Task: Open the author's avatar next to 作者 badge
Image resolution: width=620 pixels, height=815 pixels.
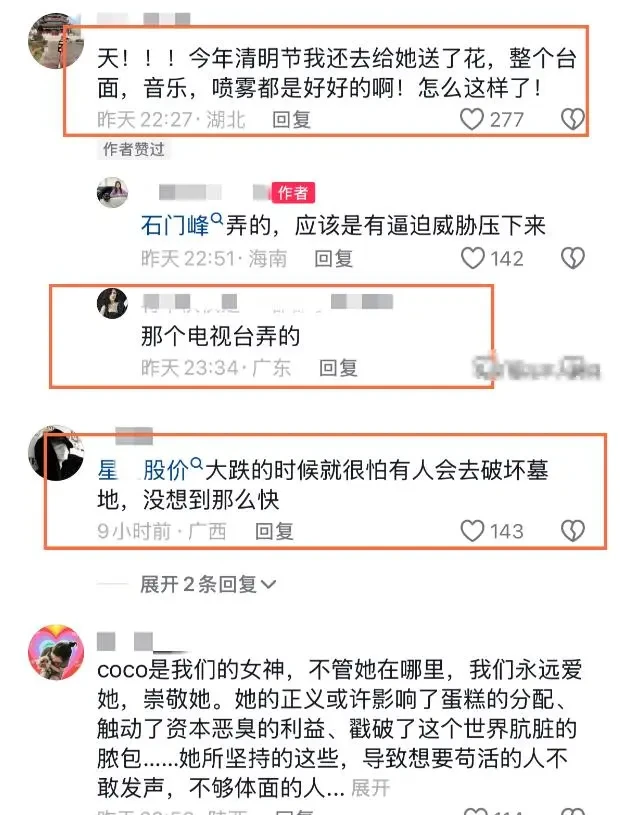Action: (x=112, y=192)
